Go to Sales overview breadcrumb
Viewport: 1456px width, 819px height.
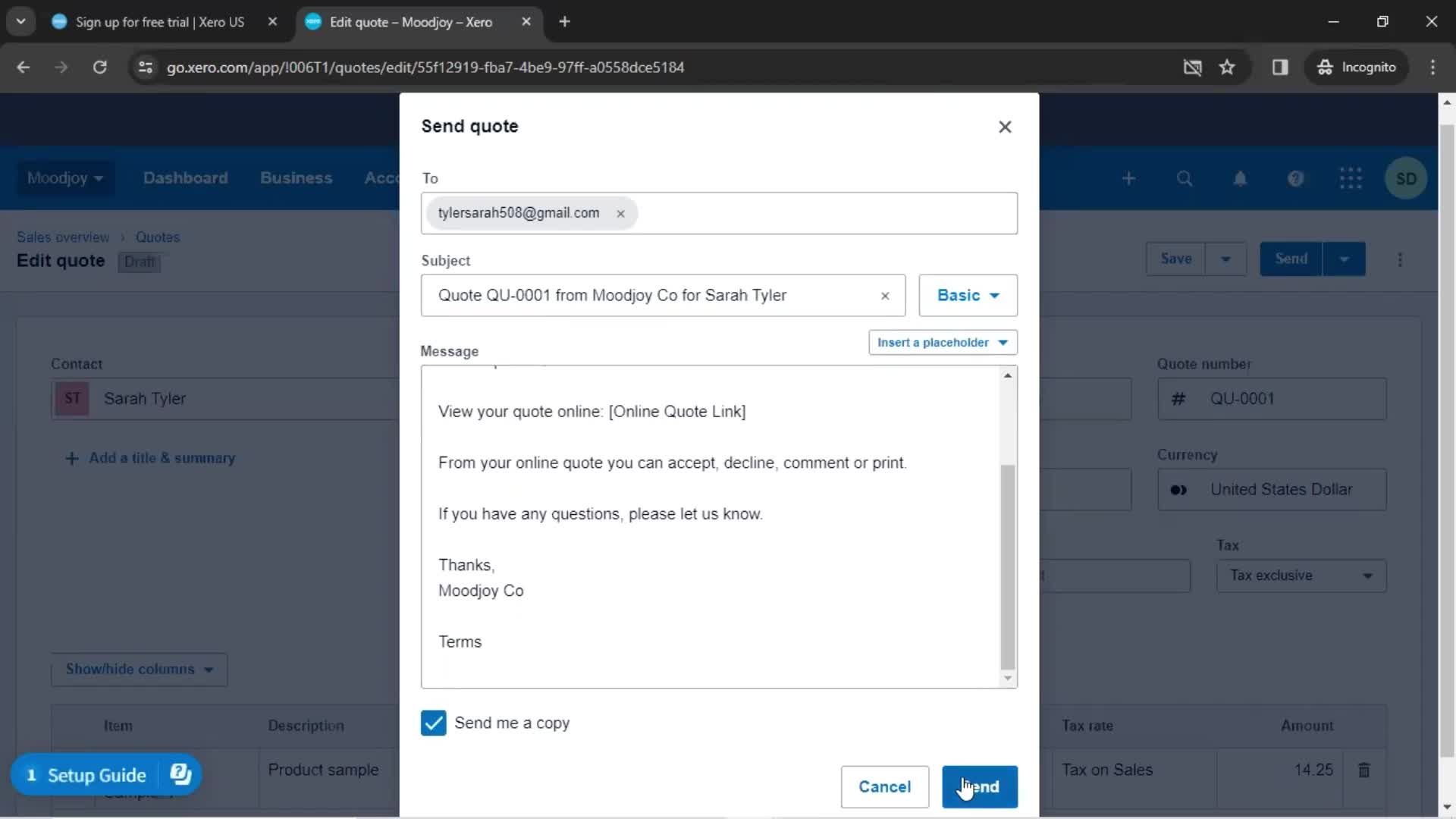pos(63,237)
